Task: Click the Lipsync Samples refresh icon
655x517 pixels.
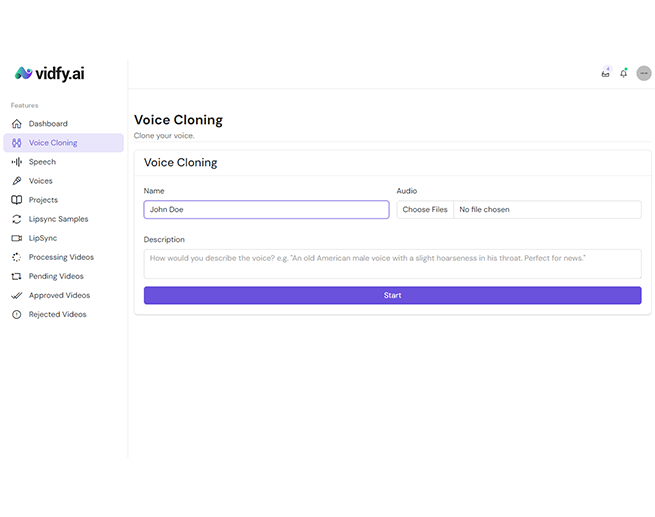Action: 17,219
